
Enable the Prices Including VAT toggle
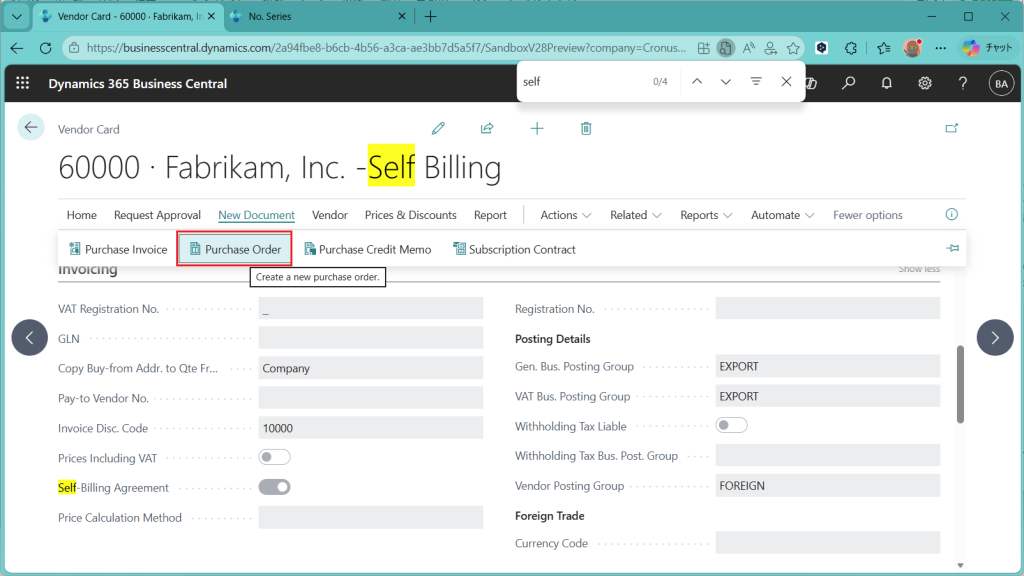point(274,457)
